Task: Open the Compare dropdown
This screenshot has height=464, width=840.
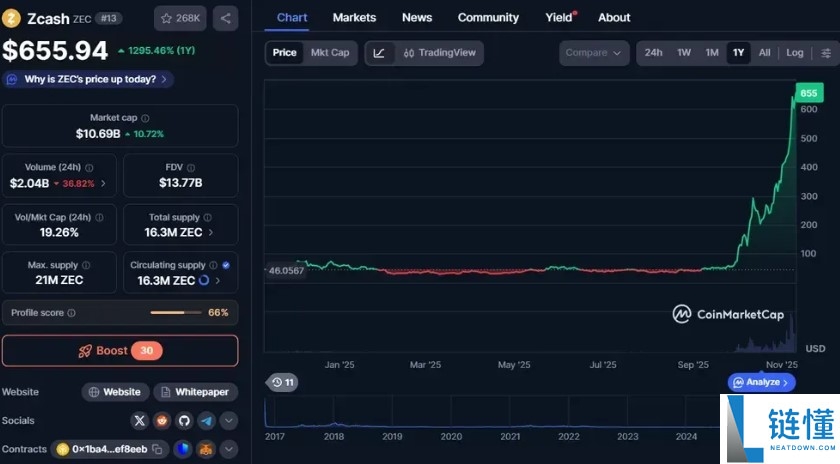Action: [594, 53]
